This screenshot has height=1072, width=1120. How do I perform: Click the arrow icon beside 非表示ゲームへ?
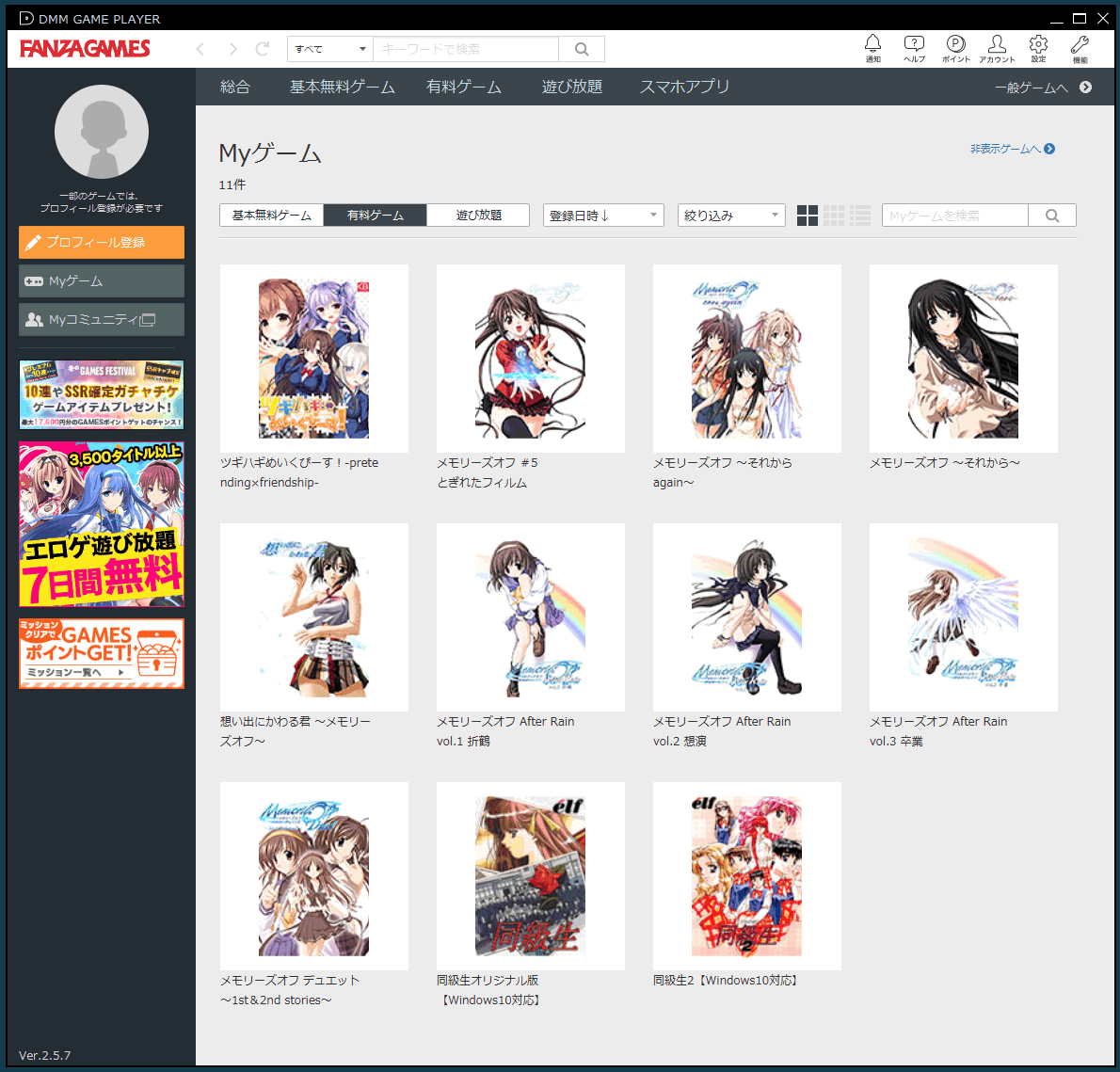tap(1049, 149)
